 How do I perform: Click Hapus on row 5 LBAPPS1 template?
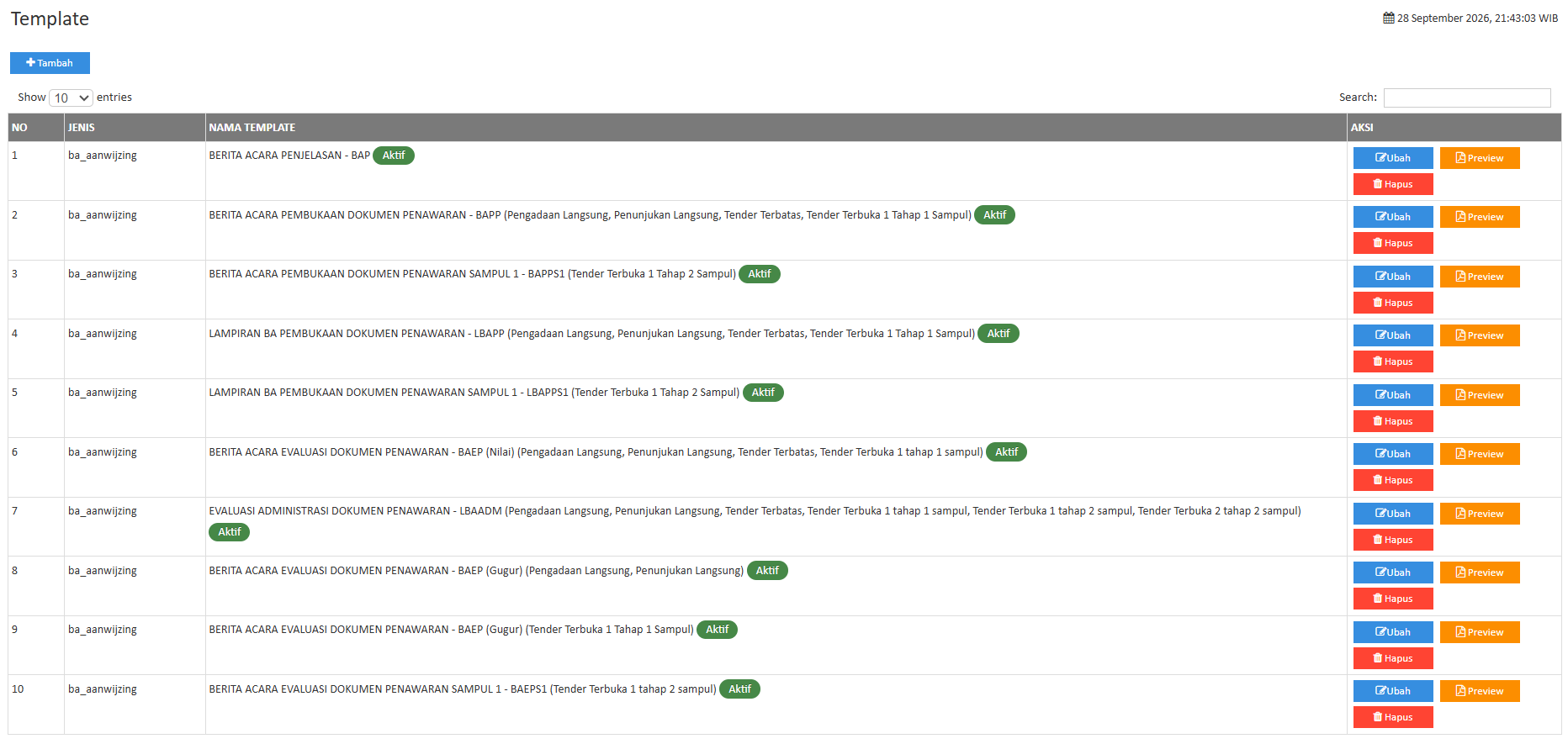click(1393, 421)
